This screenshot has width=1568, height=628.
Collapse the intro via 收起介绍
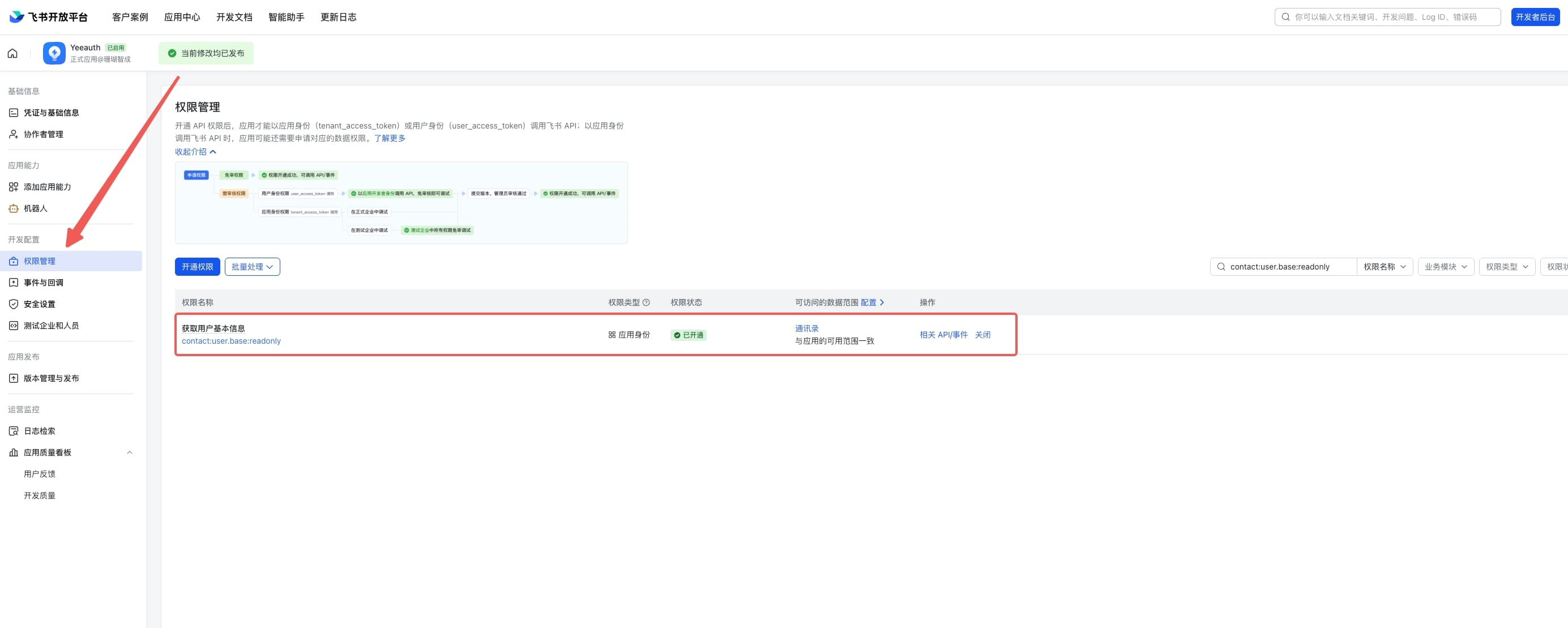(195, 152)
